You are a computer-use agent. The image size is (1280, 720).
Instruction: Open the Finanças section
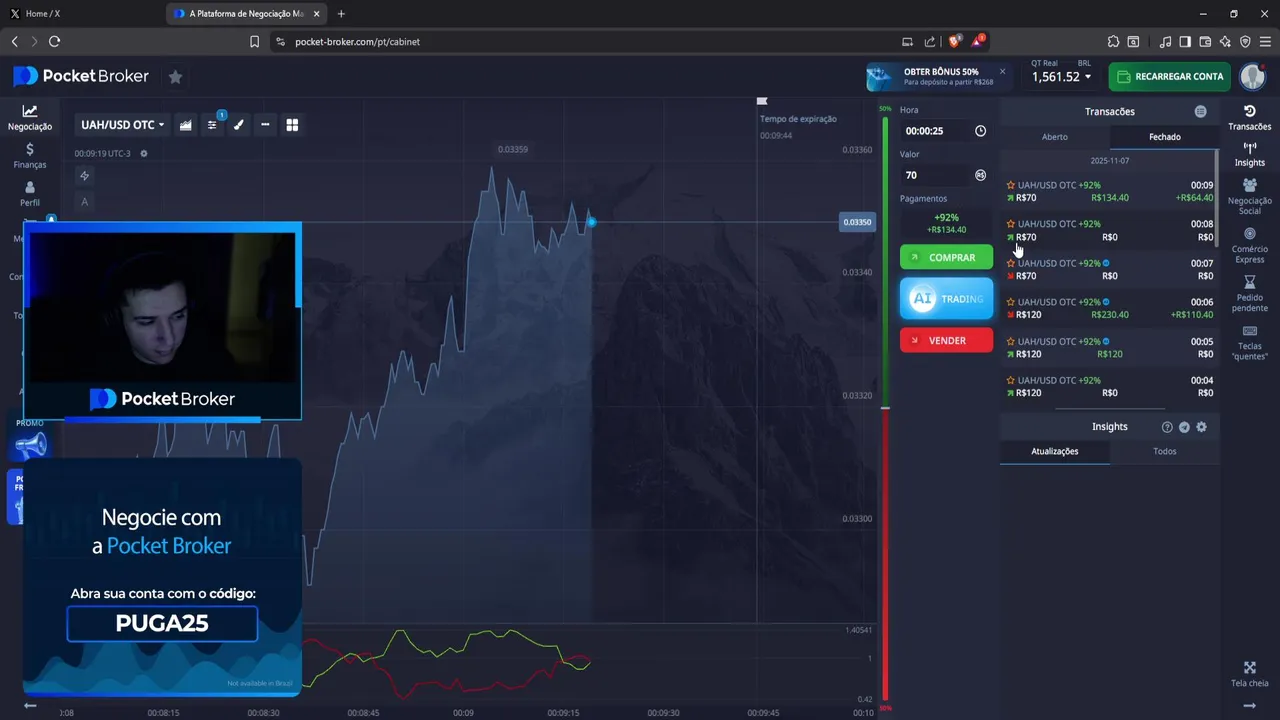(x=30, y=156)
